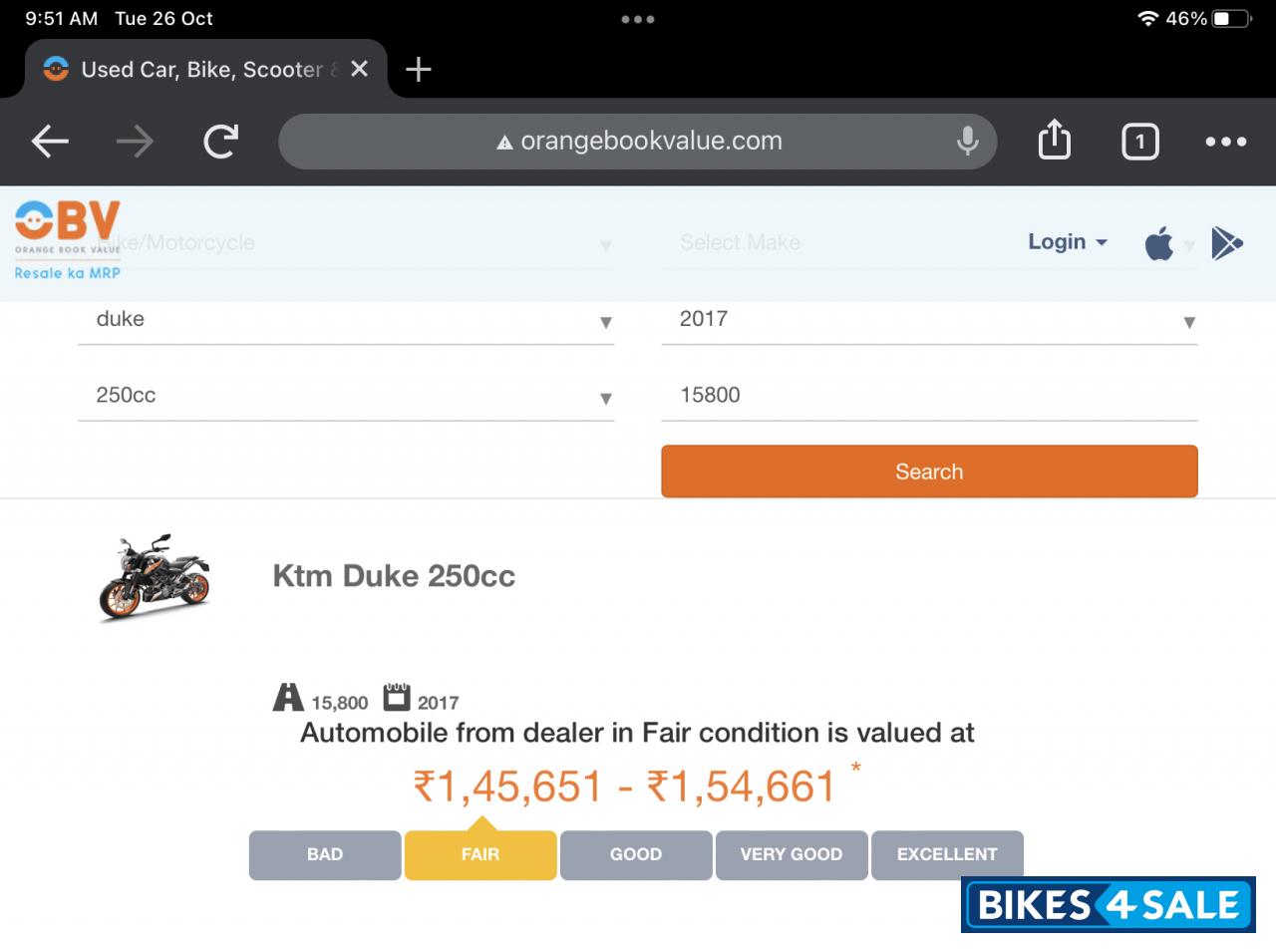Open a new browser tab with the plus button
The height and width of the screenshot is (952, 1276).
pyautogui.click(x=418, y=69)
